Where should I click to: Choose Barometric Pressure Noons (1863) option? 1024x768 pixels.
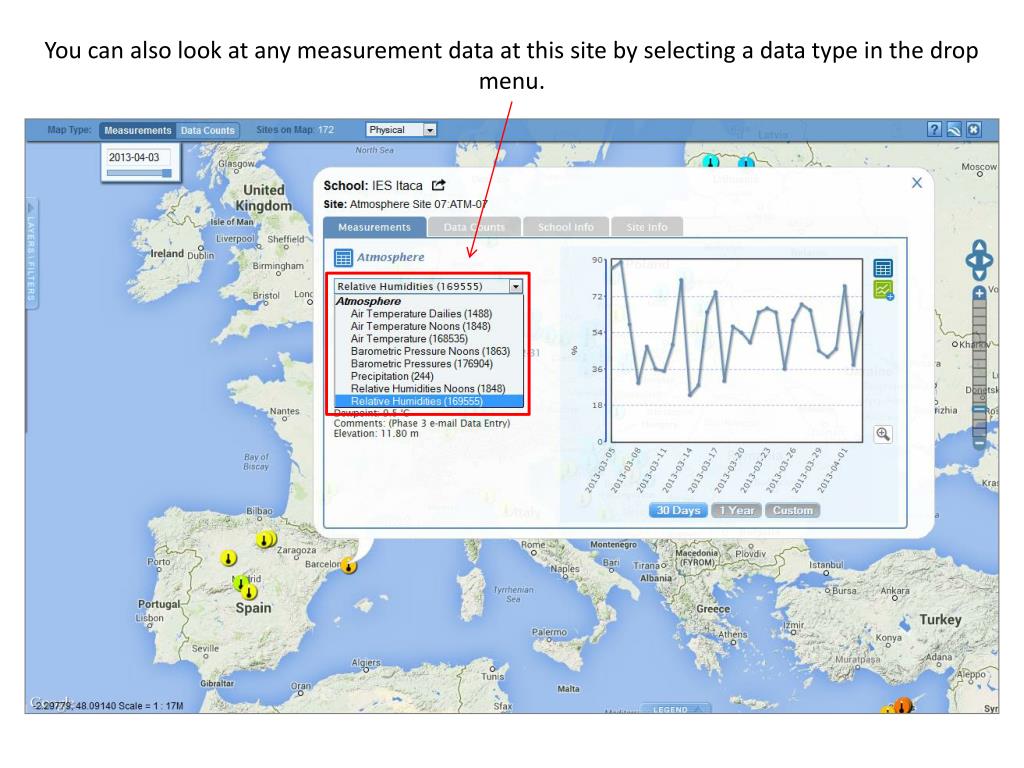click(x=430, y=351)
